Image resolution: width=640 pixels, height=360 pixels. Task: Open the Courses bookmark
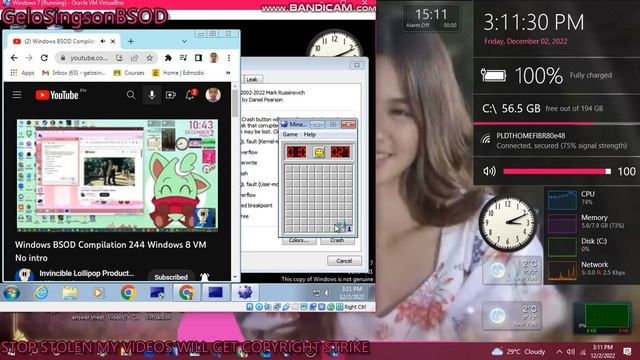coord(129,73)
